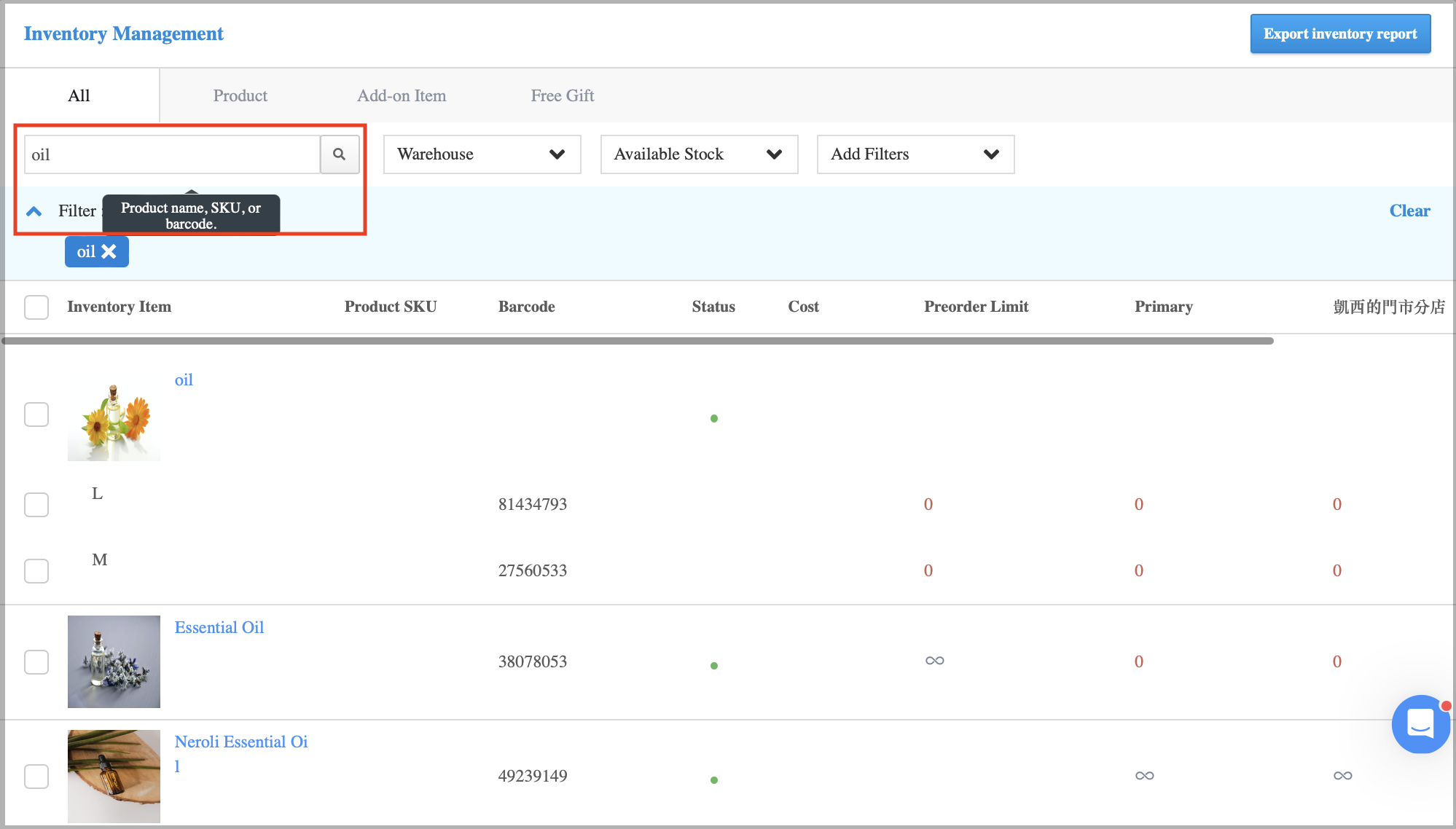The image size is (1456, 829).
Task: Click the oil product flower thumbnail
Action: point(114,414)
